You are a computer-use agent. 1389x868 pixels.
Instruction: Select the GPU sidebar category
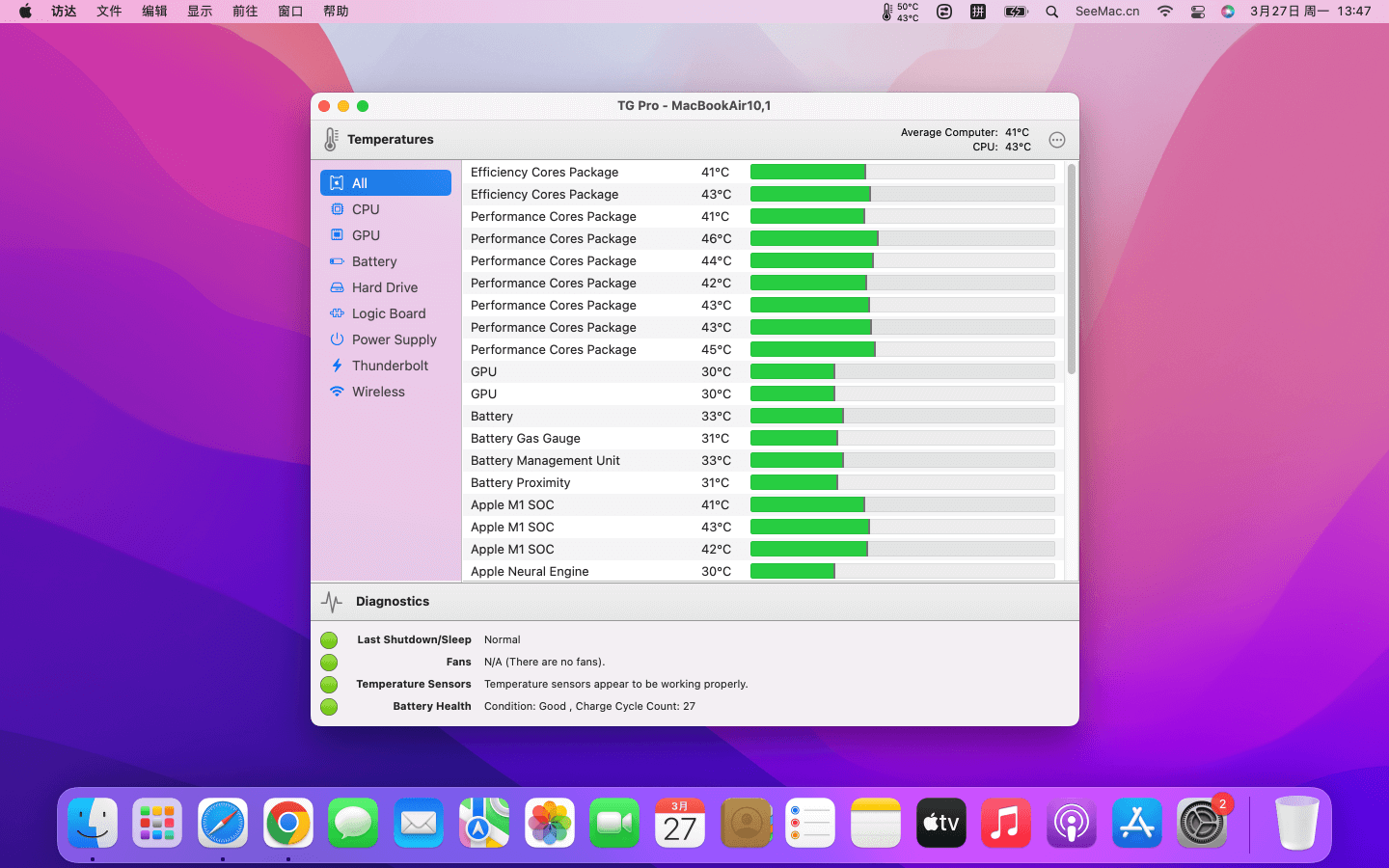386,235
